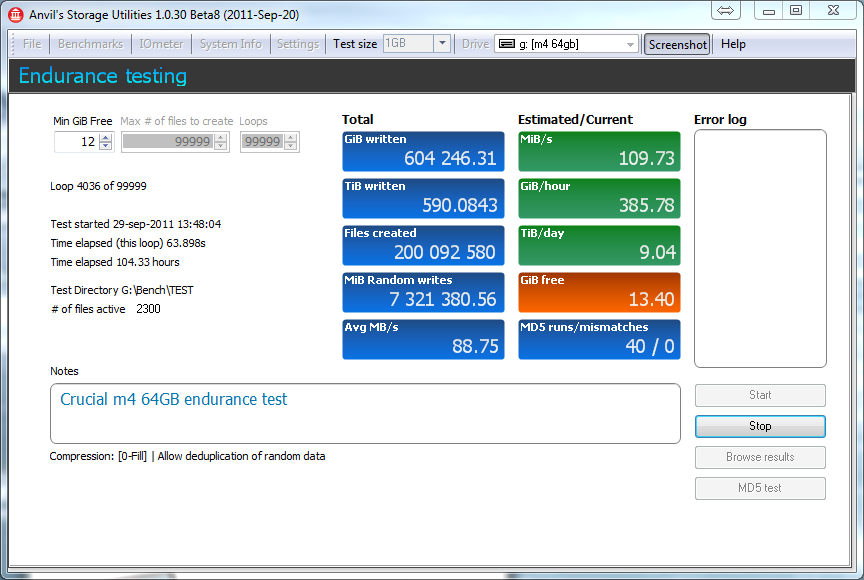The width and height of the screenshot is (864, 580).
Task: Click inside the Error log box
Action: 760,248
